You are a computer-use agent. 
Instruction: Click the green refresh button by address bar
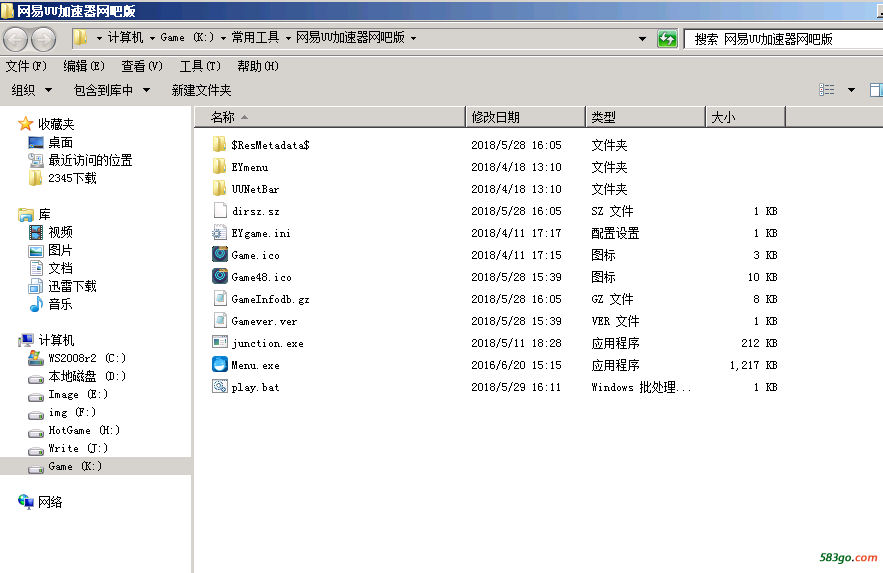click(667, 39)
